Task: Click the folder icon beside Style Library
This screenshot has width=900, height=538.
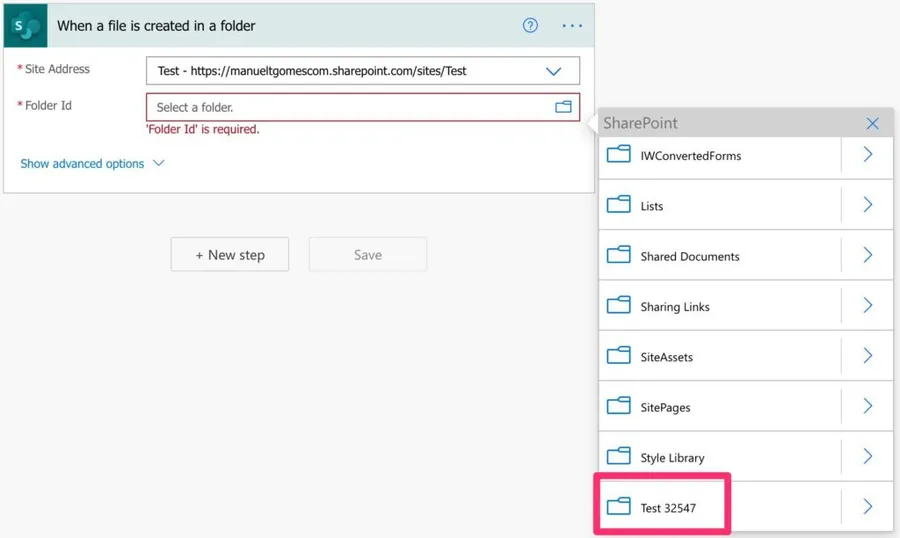Action: click(619, 457)
